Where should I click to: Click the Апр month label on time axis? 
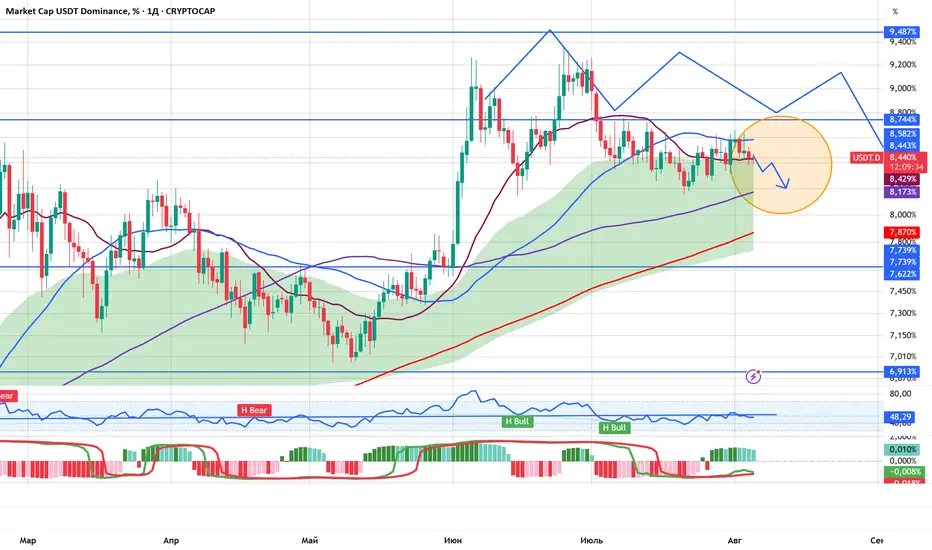pos(171,540)
